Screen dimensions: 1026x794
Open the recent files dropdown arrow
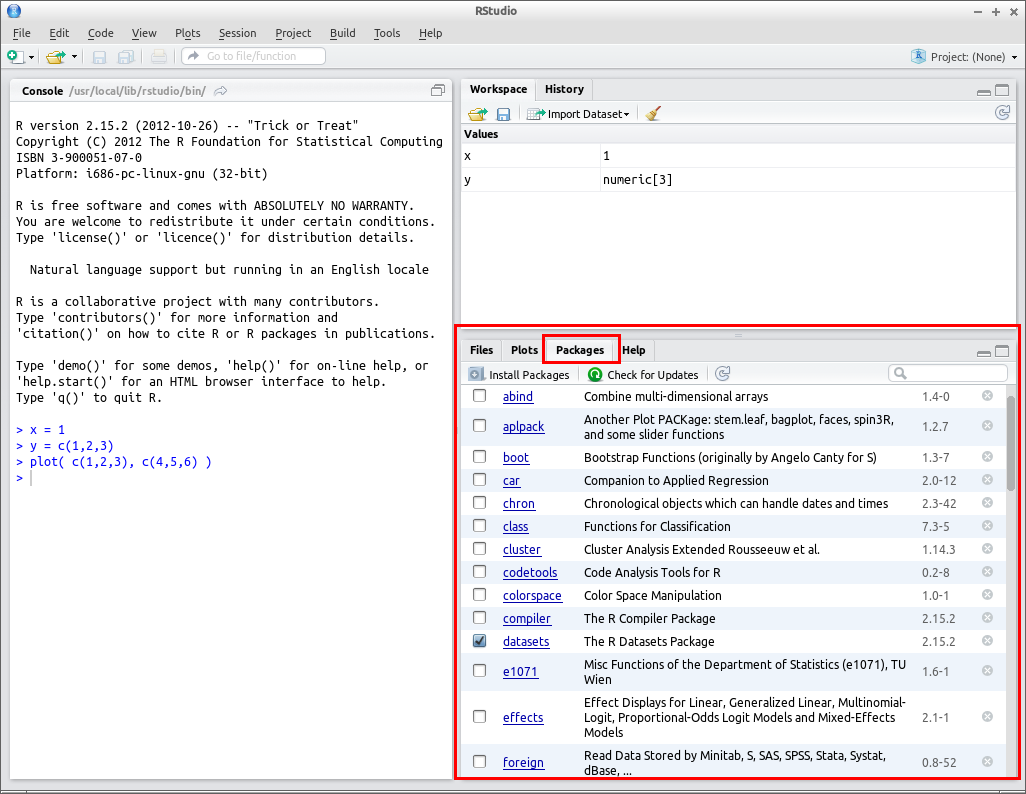click(74, 57)
